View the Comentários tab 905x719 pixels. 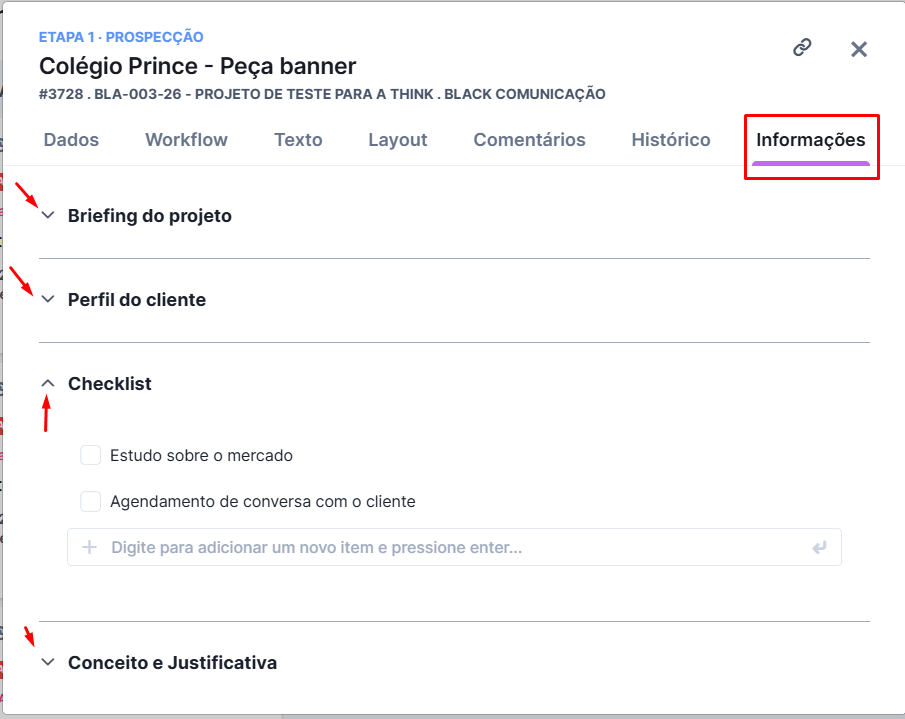click(529, 140)
